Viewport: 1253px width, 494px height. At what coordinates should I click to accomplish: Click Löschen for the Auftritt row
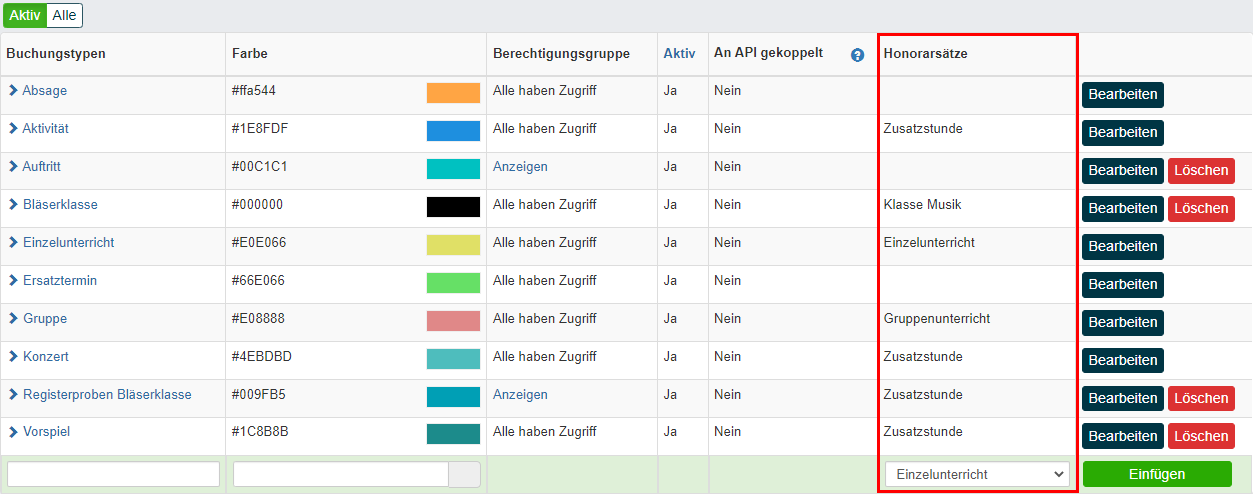click(x=1201, y=171)
